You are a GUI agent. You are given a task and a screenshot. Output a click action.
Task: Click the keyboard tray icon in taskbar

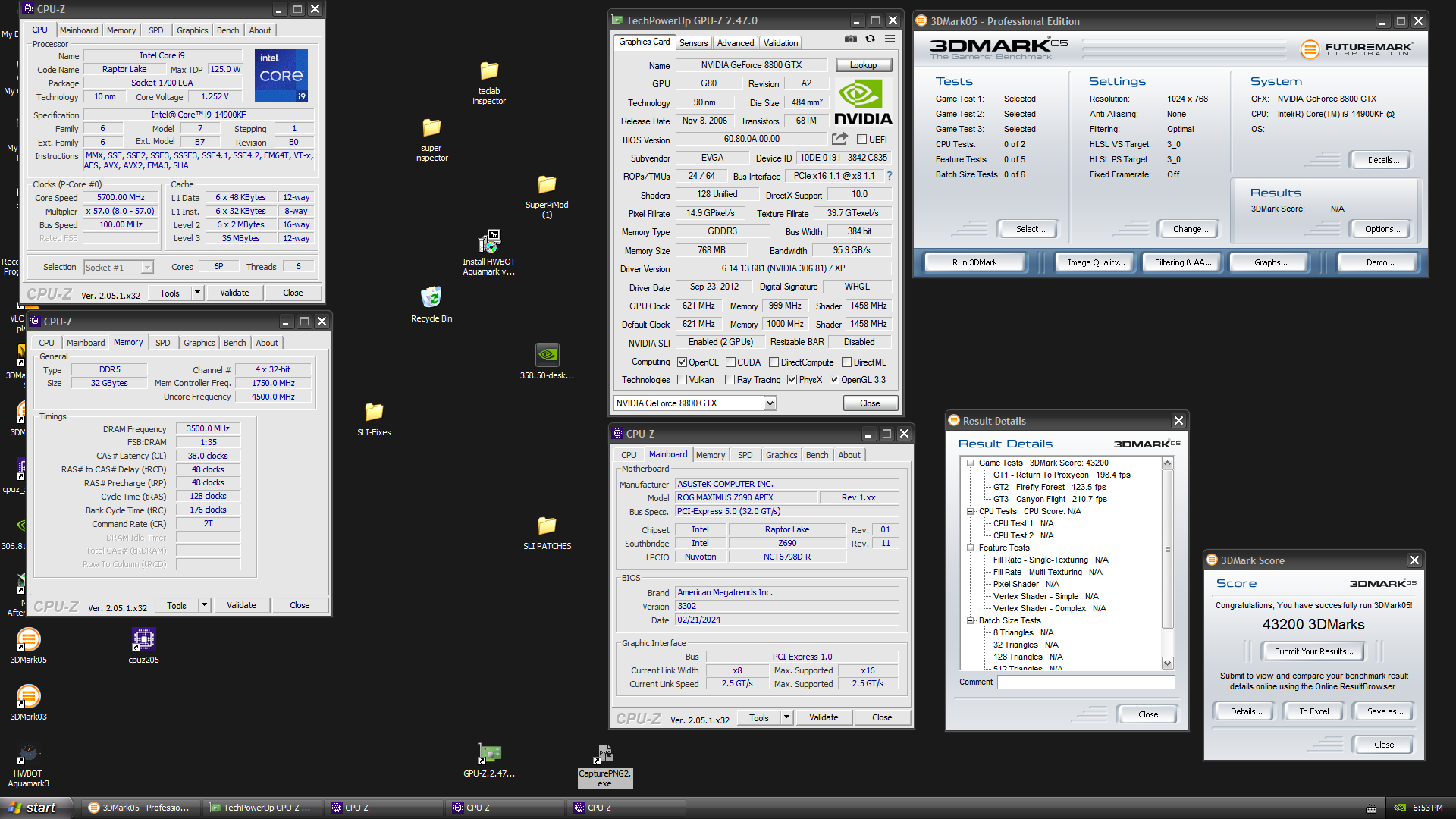1371,808
